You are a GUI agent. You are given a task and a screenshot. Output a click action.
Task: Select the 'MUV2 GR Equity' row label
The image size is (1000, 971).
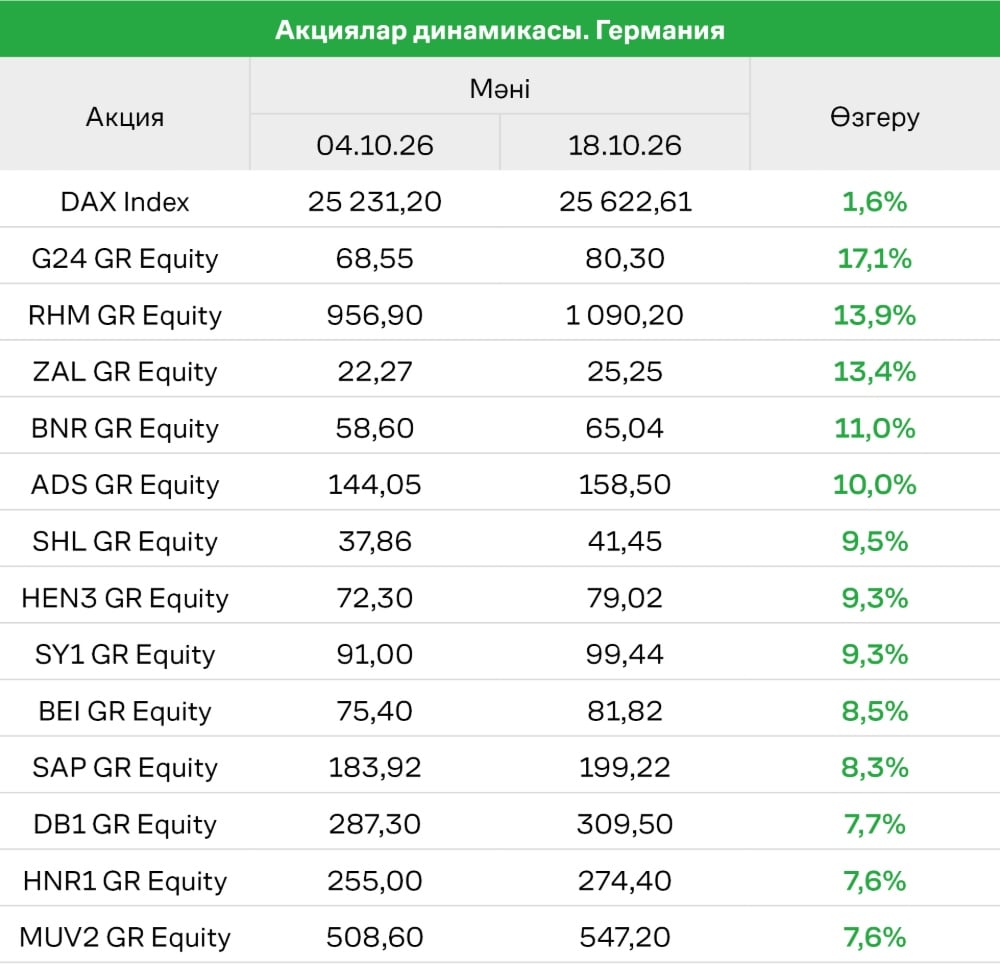pyautogui.click(x=125, y=938)
